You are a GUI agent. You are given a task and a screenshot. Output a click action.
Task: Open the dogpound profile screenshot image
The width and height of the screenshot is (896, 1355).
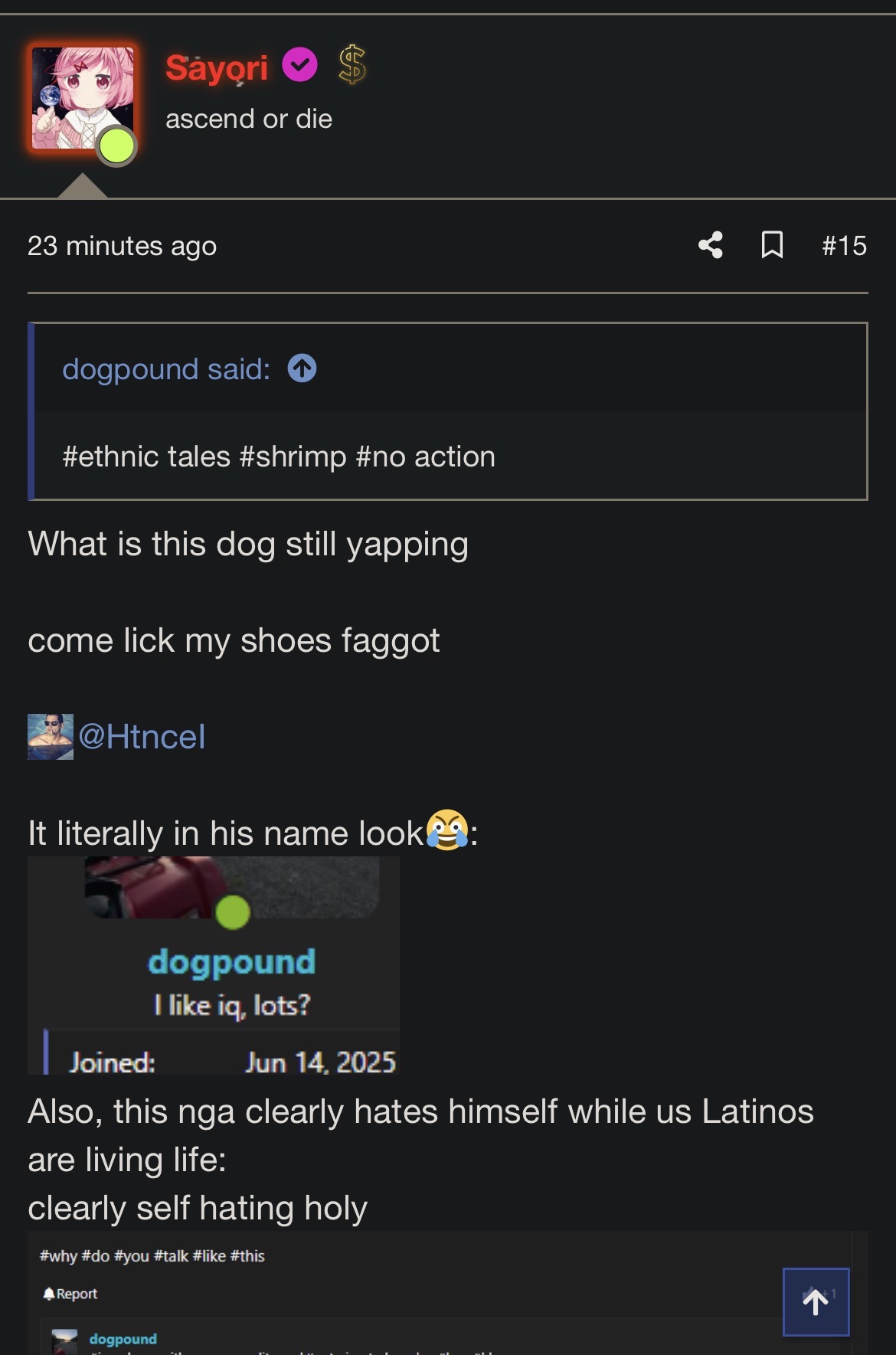(214, 965)
